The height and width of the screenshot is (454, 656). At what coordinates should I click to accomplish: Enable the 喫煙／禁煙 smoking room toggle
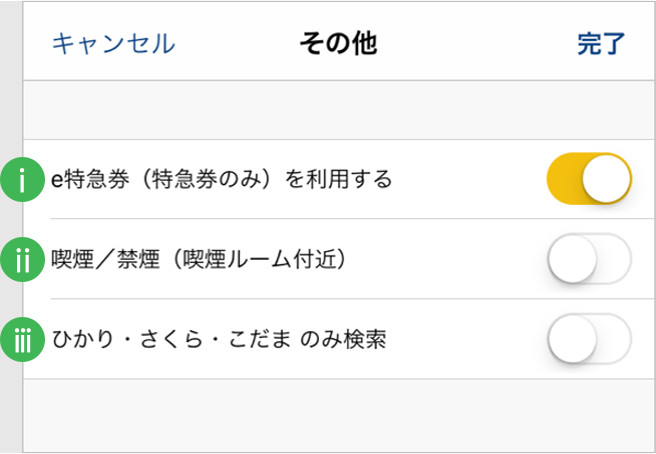click(x=589, y=259)
